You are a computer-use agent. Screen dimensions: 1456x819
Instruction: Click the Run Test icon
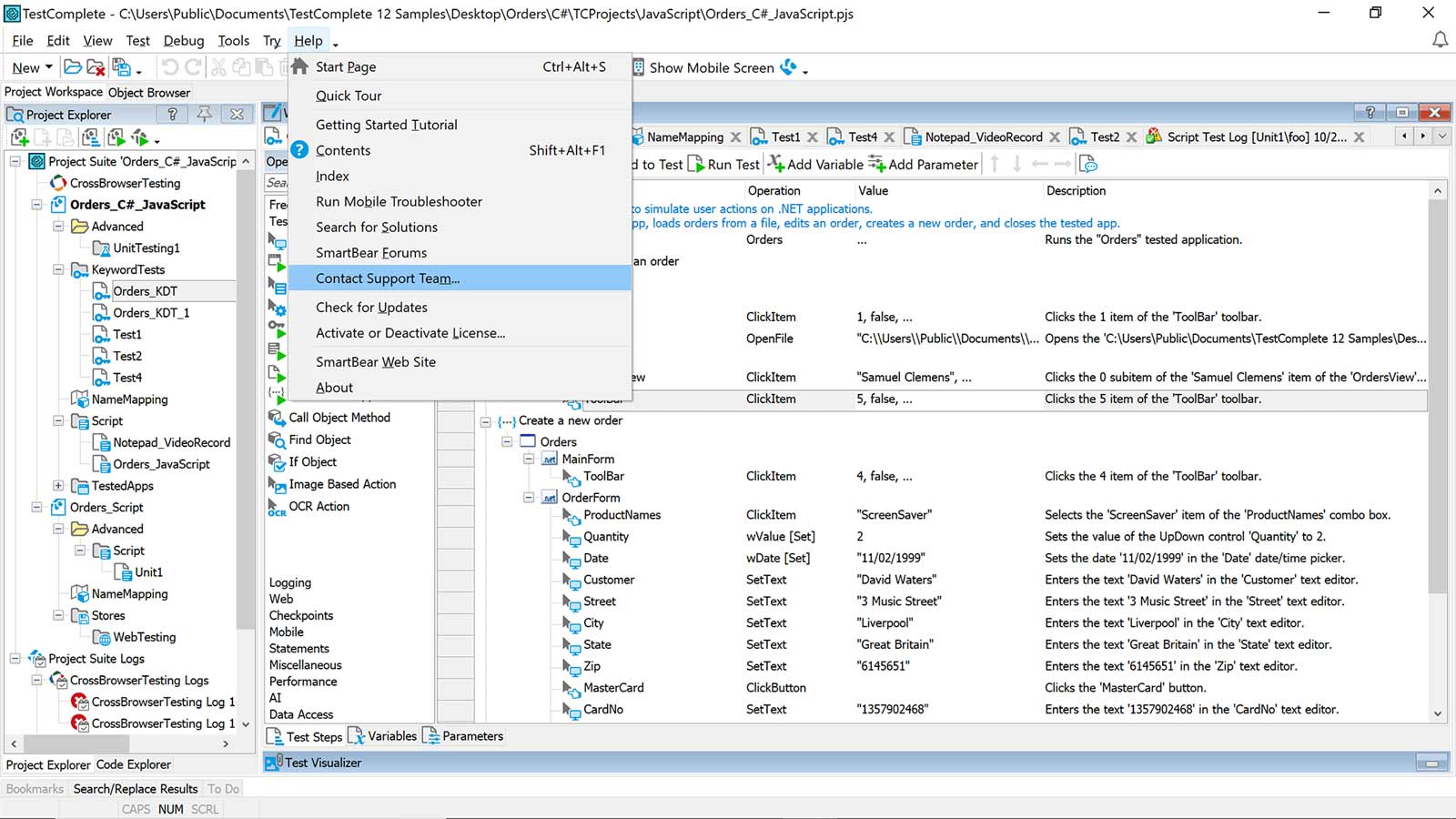pos(696,164)
